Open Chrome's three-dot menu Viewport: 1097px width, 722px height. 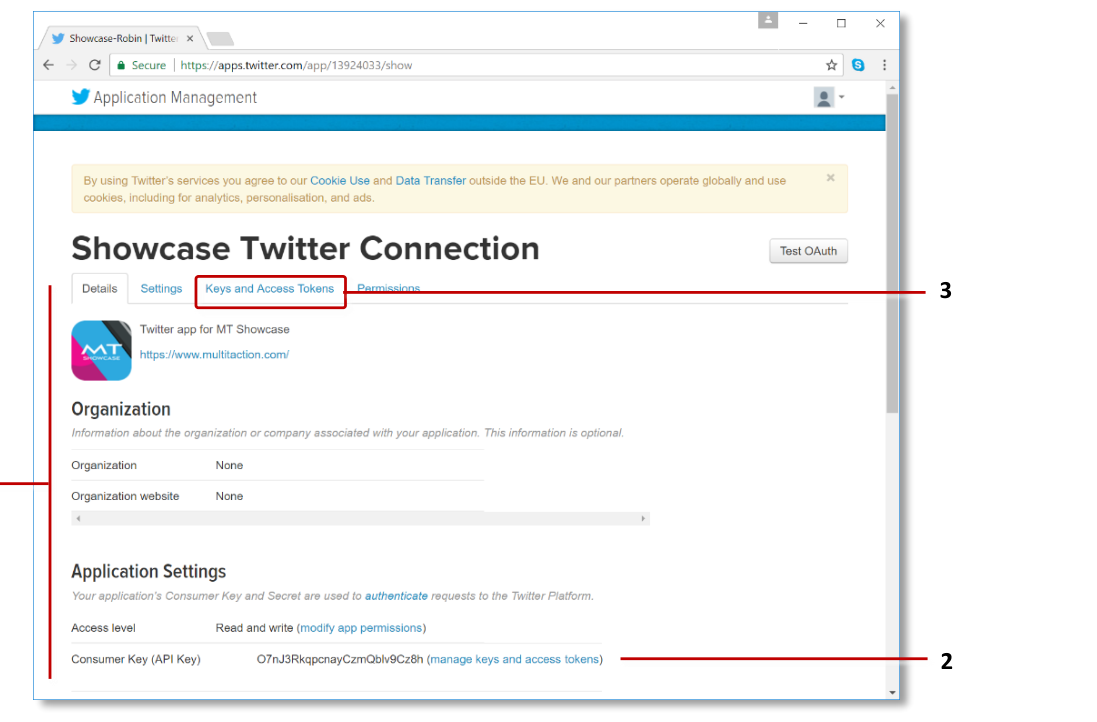pyautogui.click(x=883, y=64)
